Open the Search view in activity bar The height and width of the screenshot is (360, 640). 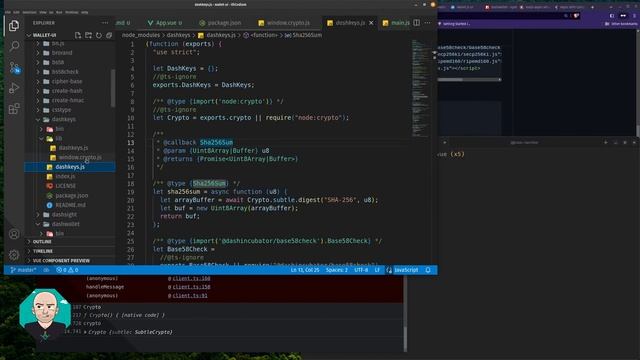click(x=14, y=46)
